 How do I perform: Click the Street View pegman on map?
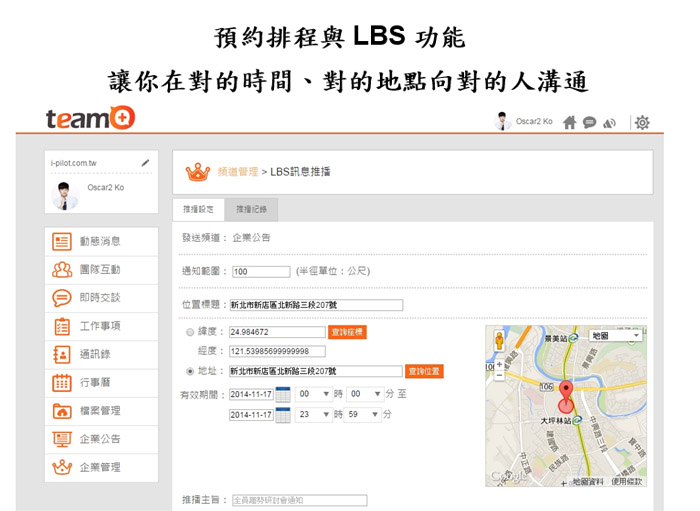tap(499, 341)
